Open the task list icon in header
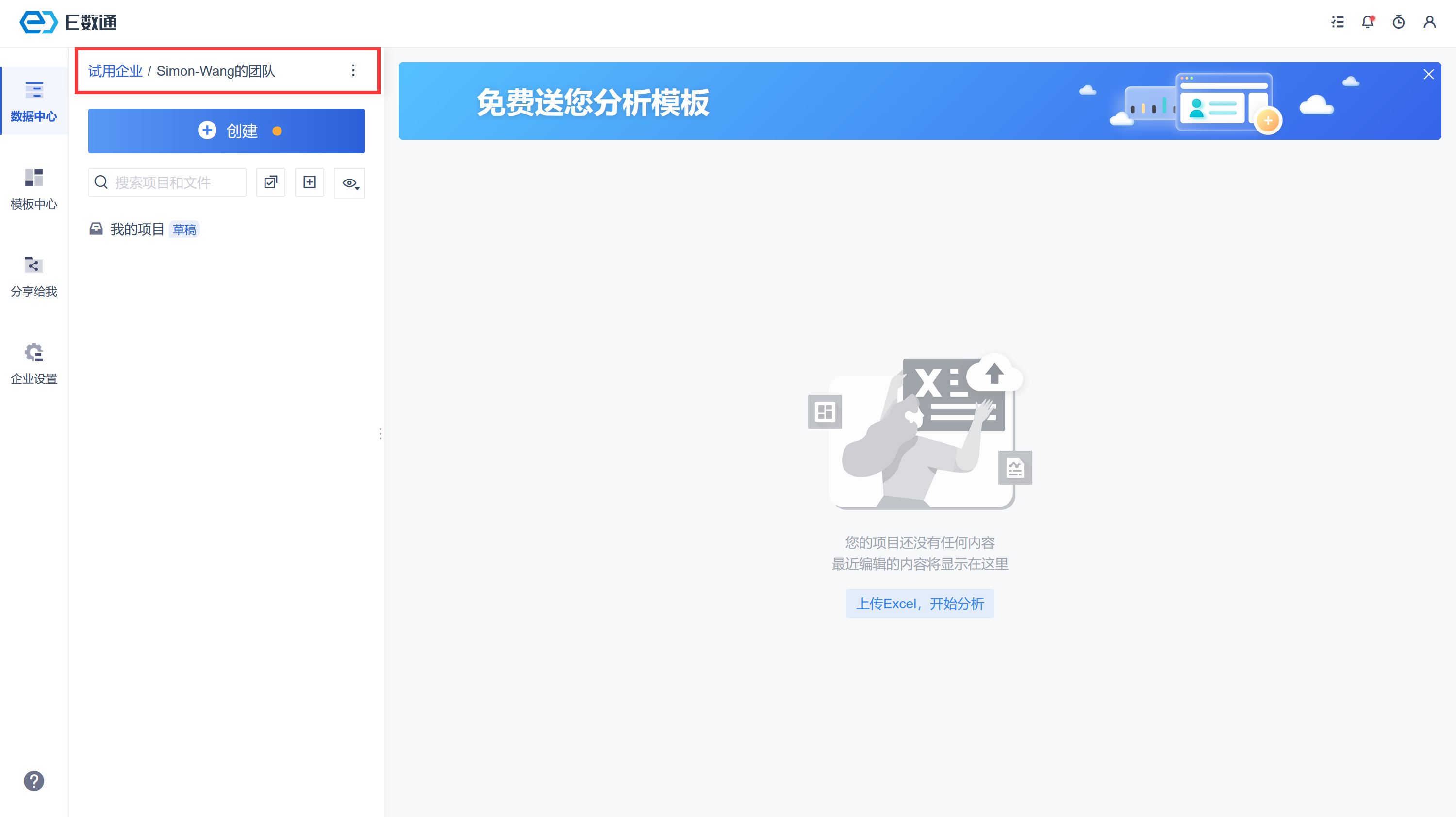Screen dimensions: 1456x817 point(1337,22)
